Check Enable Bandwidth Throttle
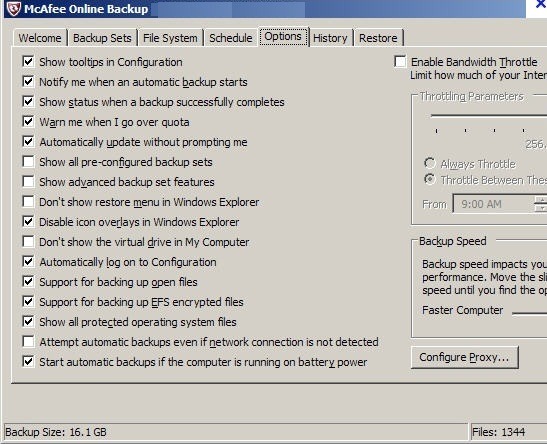Image resolution: width=547 pixels, height=444 pixels. pyautogui.click(x=400, y=62)
